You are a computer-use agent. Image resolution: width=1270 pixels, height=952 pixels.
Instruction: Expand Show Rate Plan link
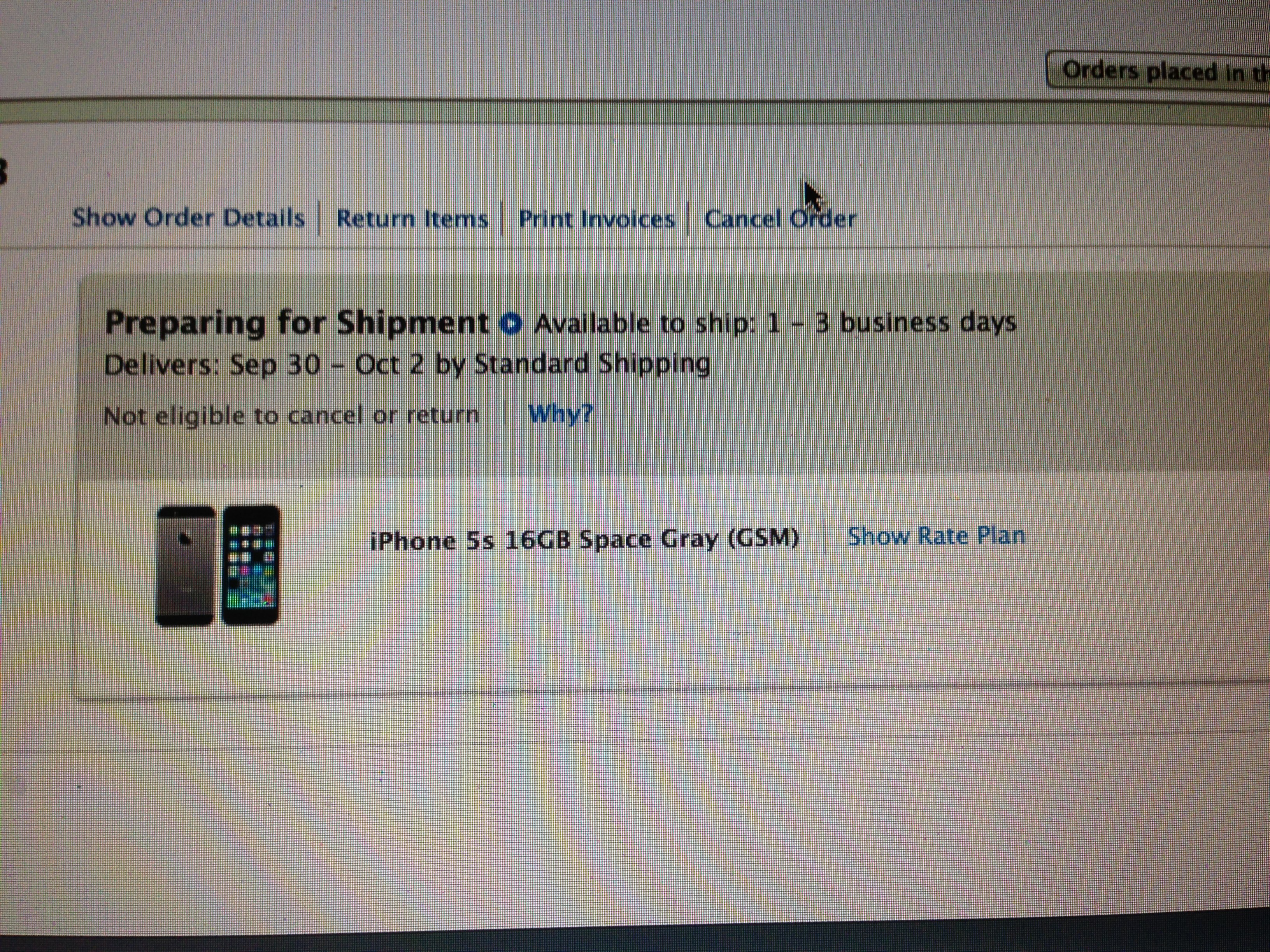(x=937, y=536)
